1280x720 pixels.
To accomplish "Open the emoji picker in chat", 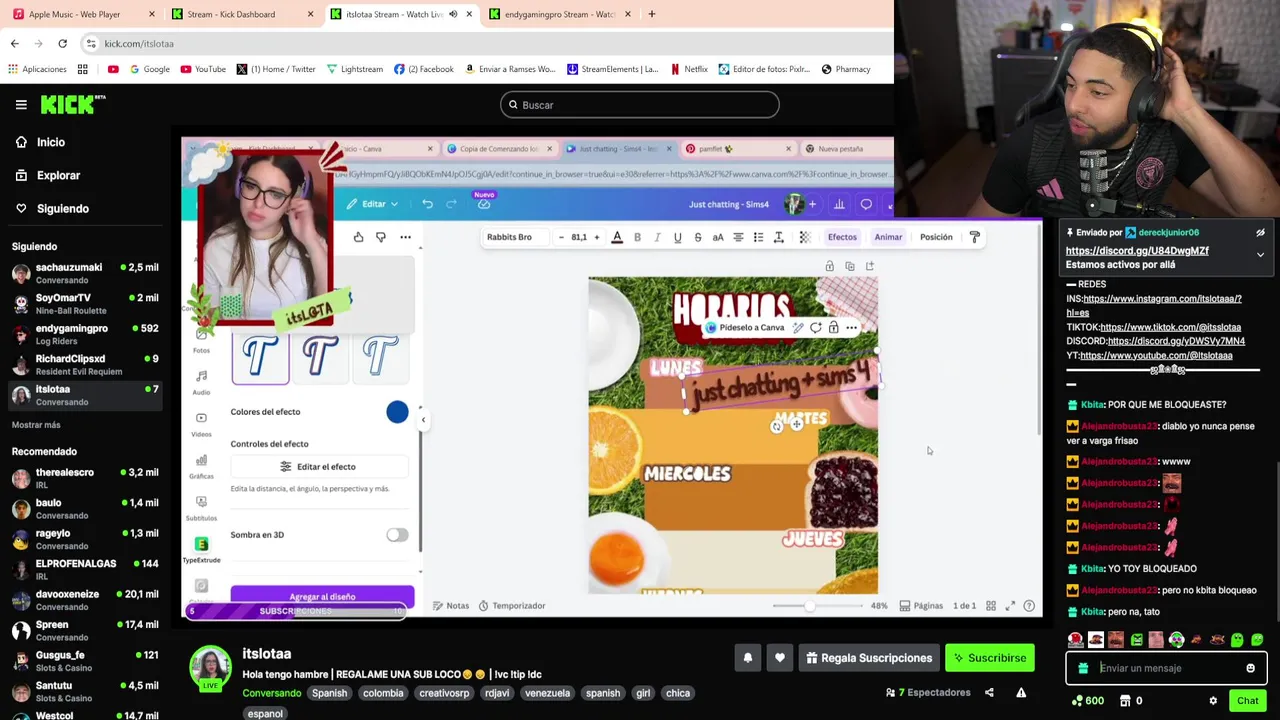I will click(x=1250, y=668).
